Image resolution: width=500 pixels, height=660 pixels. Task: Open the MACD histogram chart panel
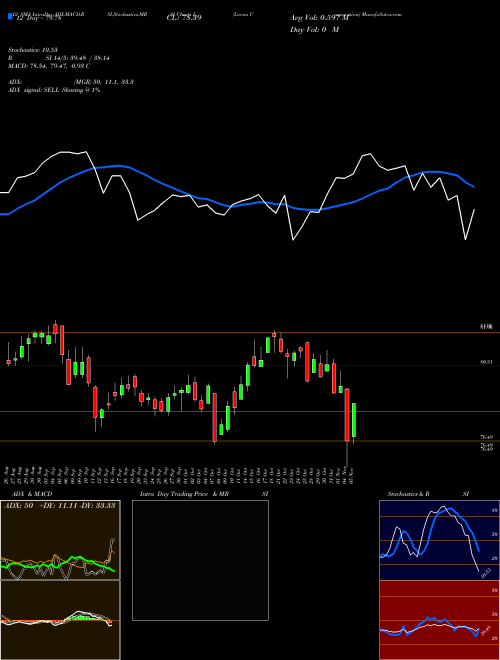[60, 620]
